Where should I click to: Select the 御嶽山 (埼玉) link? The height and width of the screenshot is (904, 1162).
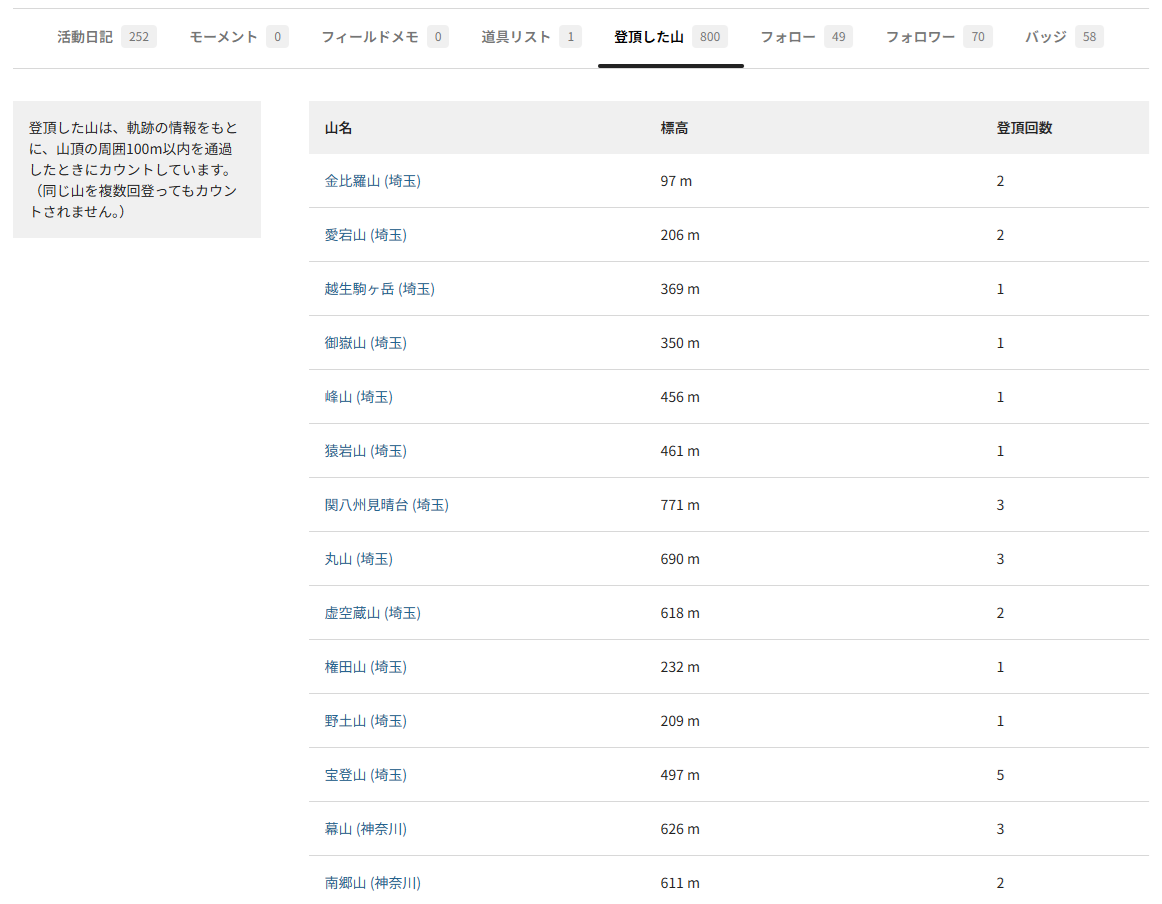(365, 343)
